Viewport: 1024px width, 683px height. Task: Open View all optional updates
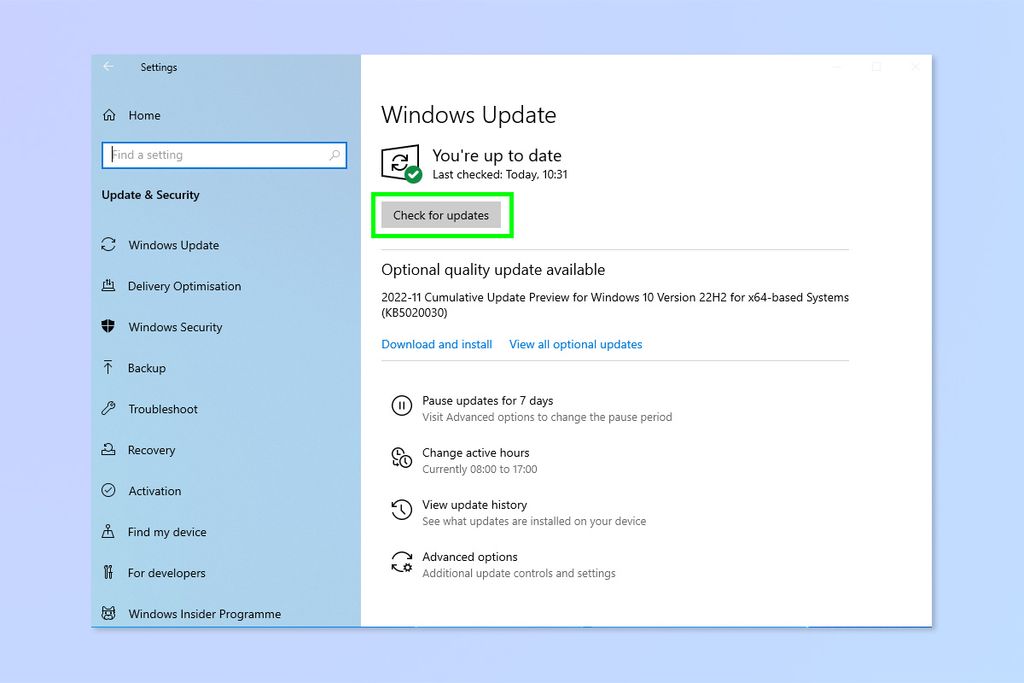click(575, 344)
